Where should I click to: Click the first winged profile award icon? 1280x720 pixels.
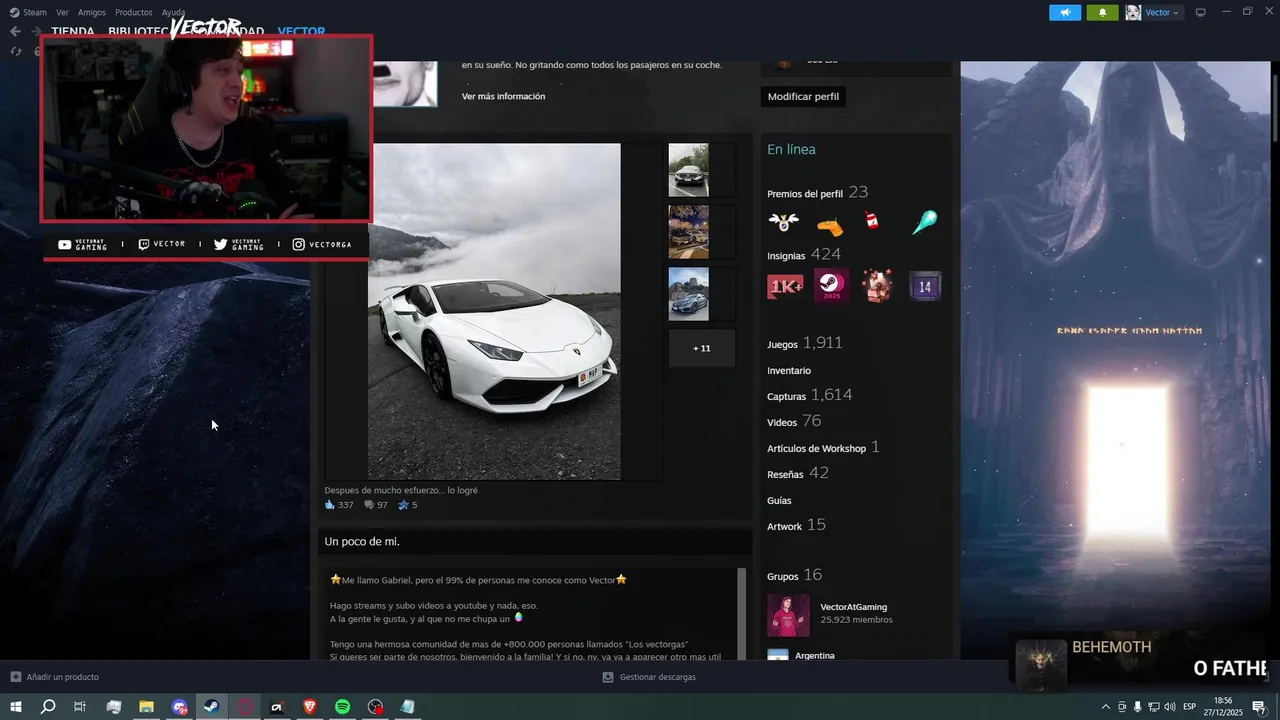point(783,222)
